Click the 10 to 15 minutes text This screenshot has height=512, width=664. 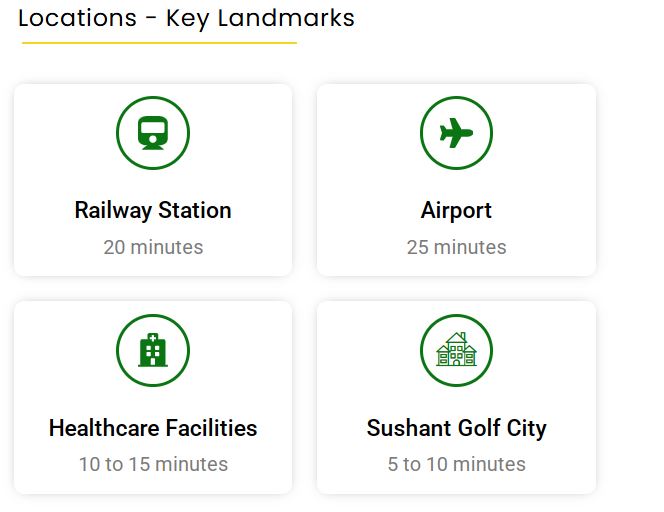click(153, 464)
